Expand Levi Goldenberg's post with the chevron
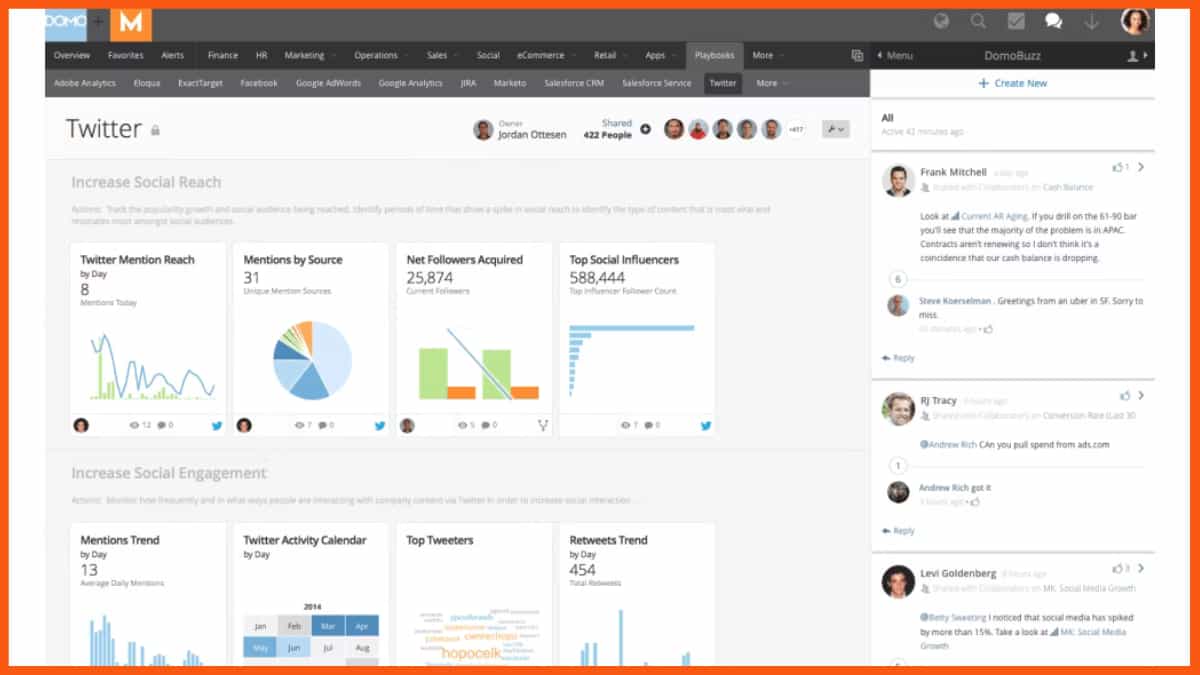The height and width of the screenshot is (675, 1200). (1141, 568)
